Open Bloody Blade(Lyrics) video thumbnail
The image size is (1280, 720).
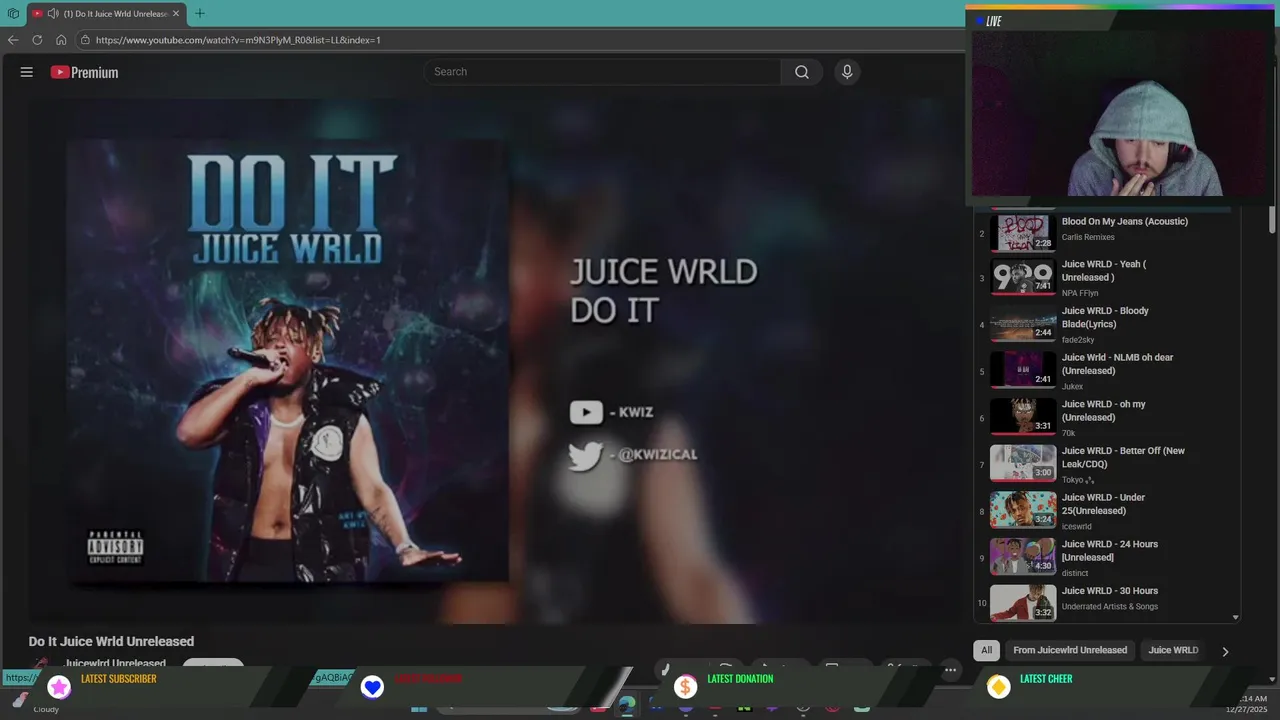[x=1023, y=325]
